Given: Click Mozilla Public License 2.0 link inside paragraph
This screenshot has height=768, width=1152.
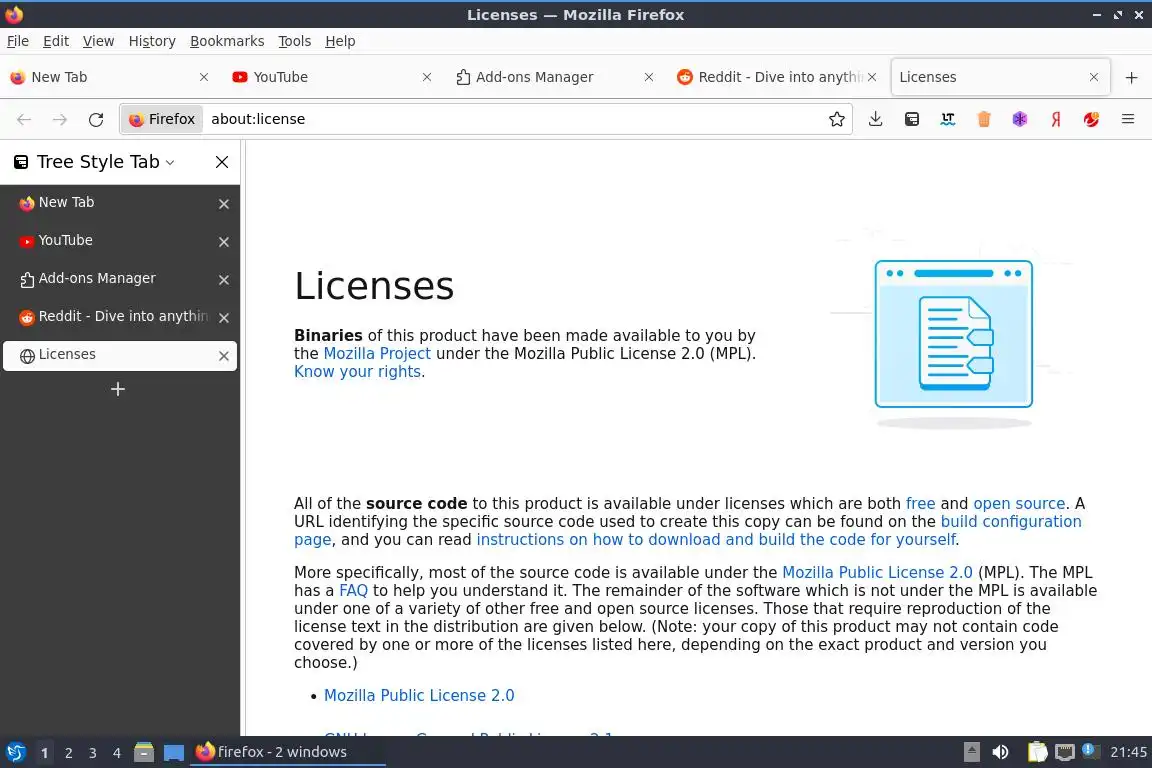Looking at the screenshot, I should 877,573.
